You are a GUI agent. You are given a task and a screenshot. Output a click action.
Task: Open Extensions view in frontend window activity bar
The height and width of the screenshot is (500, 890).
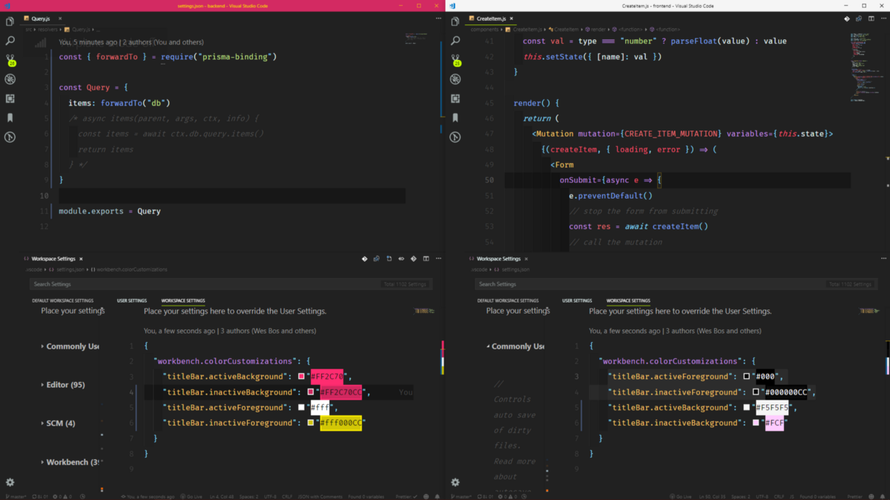point(455,99)
